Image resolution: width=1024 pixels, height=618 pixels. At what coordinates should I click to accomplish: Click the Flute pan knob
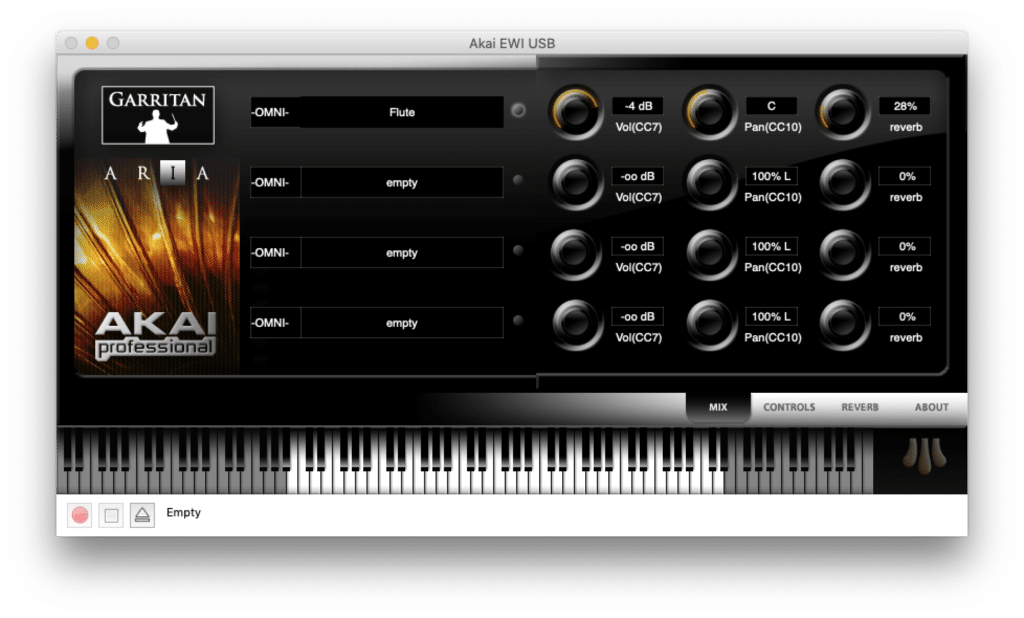(711, 112)
